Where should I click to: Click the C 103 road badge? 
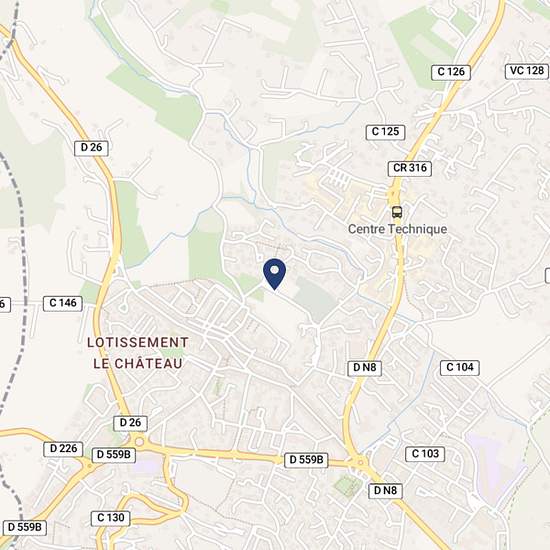click(425, 454)
